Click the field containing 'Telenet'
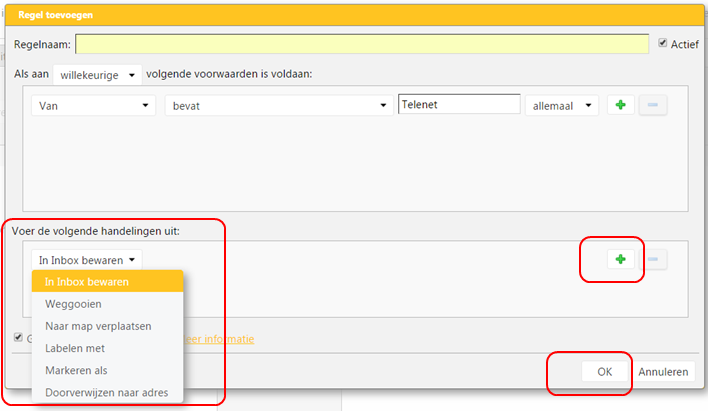This screenshot has height=411, width=708. coord(458,104)
